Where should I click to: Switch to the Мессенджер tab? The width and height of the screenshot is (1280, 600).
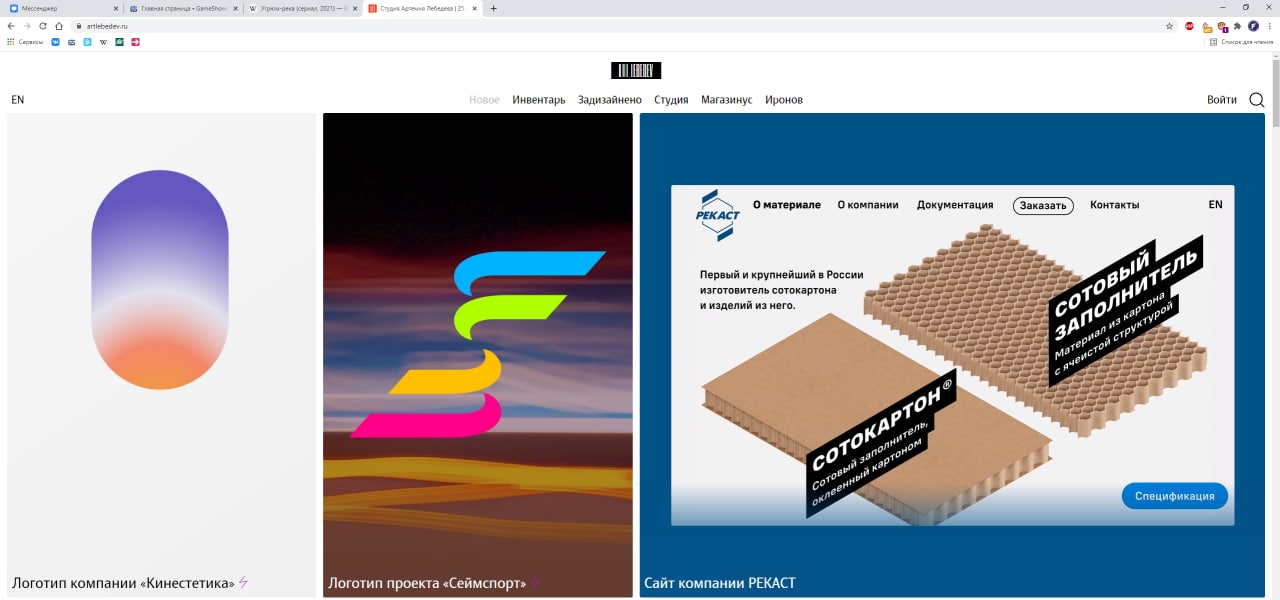(x=62, y=8)
